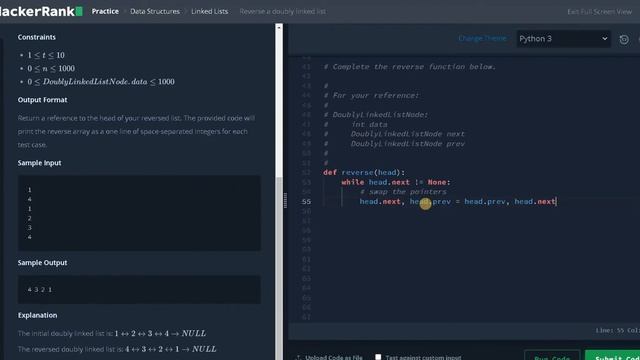The width and height of the screenshot is (640, 360).
Task: Click the 'def reverse(head):' line
Action: pyautogui.click(x=364, y=173)
